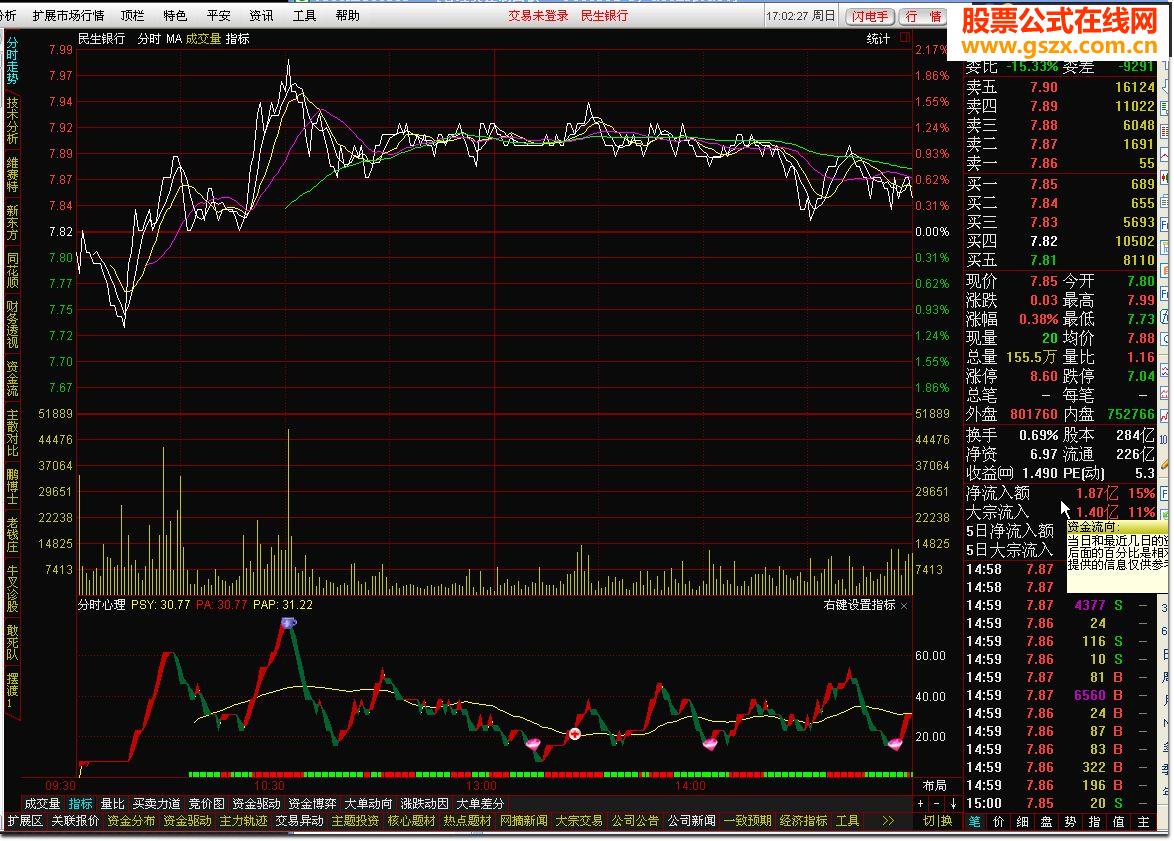Click the down arrow icon below 布局
Image resolution: width=1174 pixels, height=841 pixels.
[x=953, y=804]
